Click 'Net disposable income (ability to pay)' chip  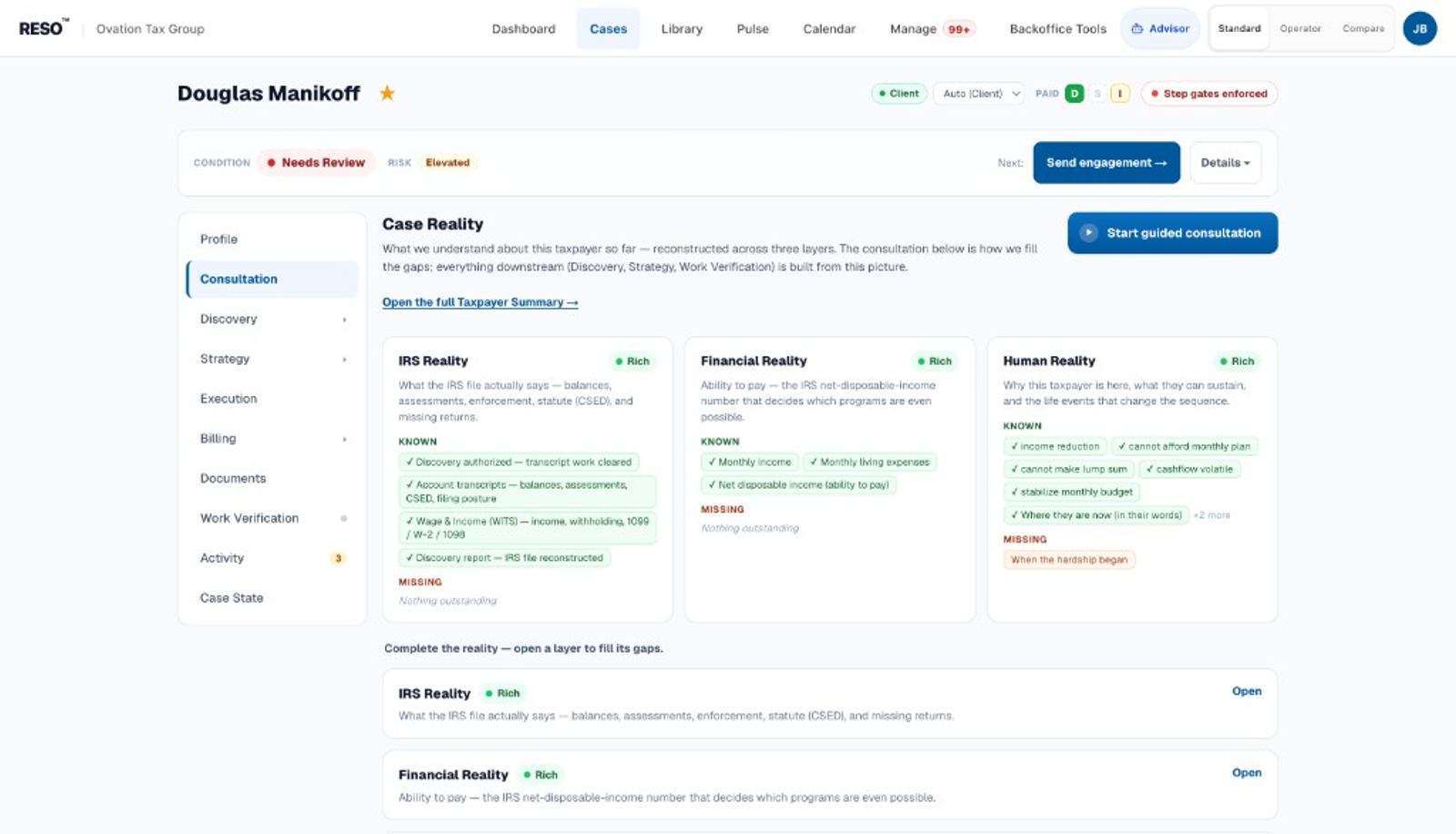click(798, 484)
